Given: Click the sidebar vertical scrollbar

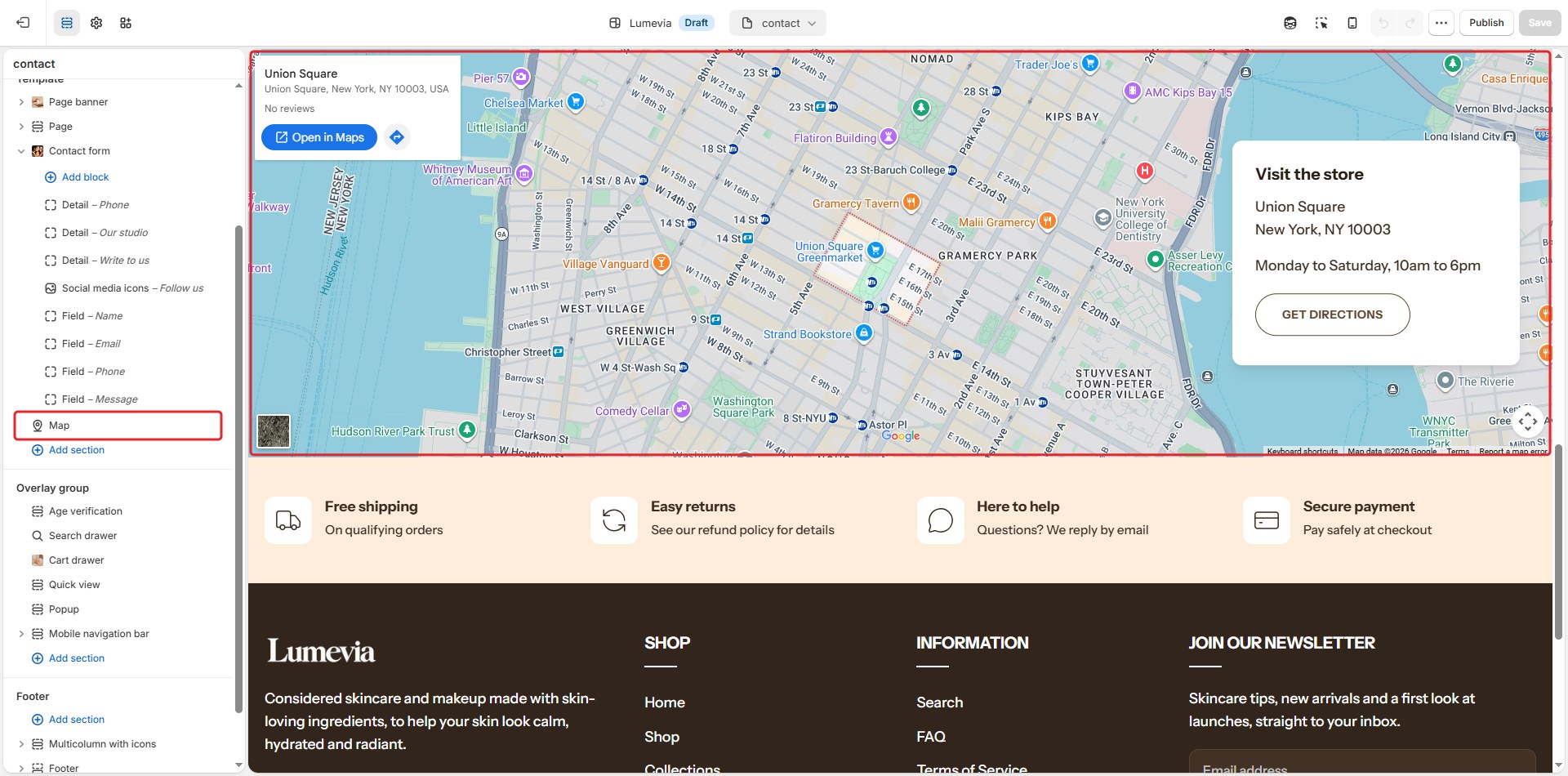Looking at the screenshot, I should pyautogui.click(x=238, y=469).
